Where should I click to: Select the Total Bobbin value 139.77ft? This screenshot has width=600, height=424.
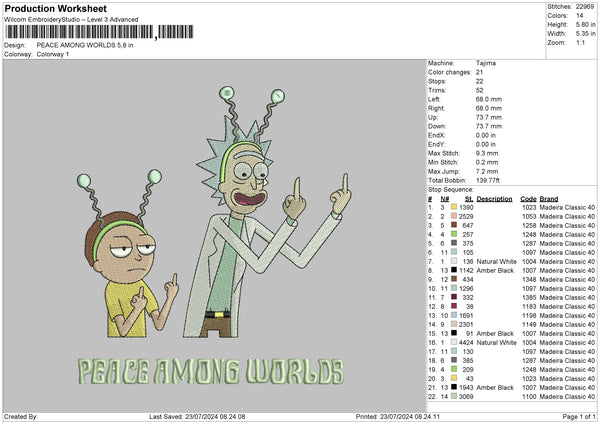point(488,180)
